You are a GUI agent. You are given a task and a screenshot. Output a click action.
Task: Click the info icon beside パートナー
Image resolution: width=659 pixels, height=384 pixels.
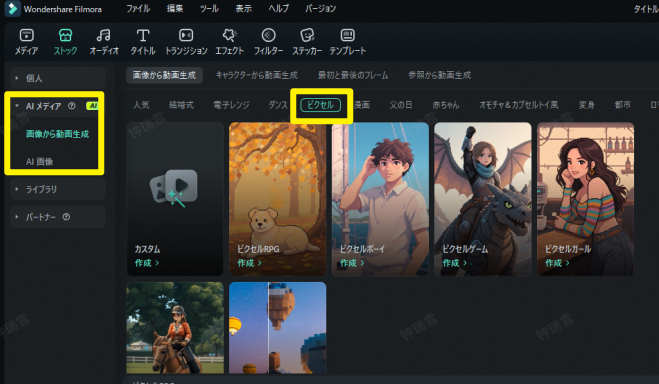point(66,217)
